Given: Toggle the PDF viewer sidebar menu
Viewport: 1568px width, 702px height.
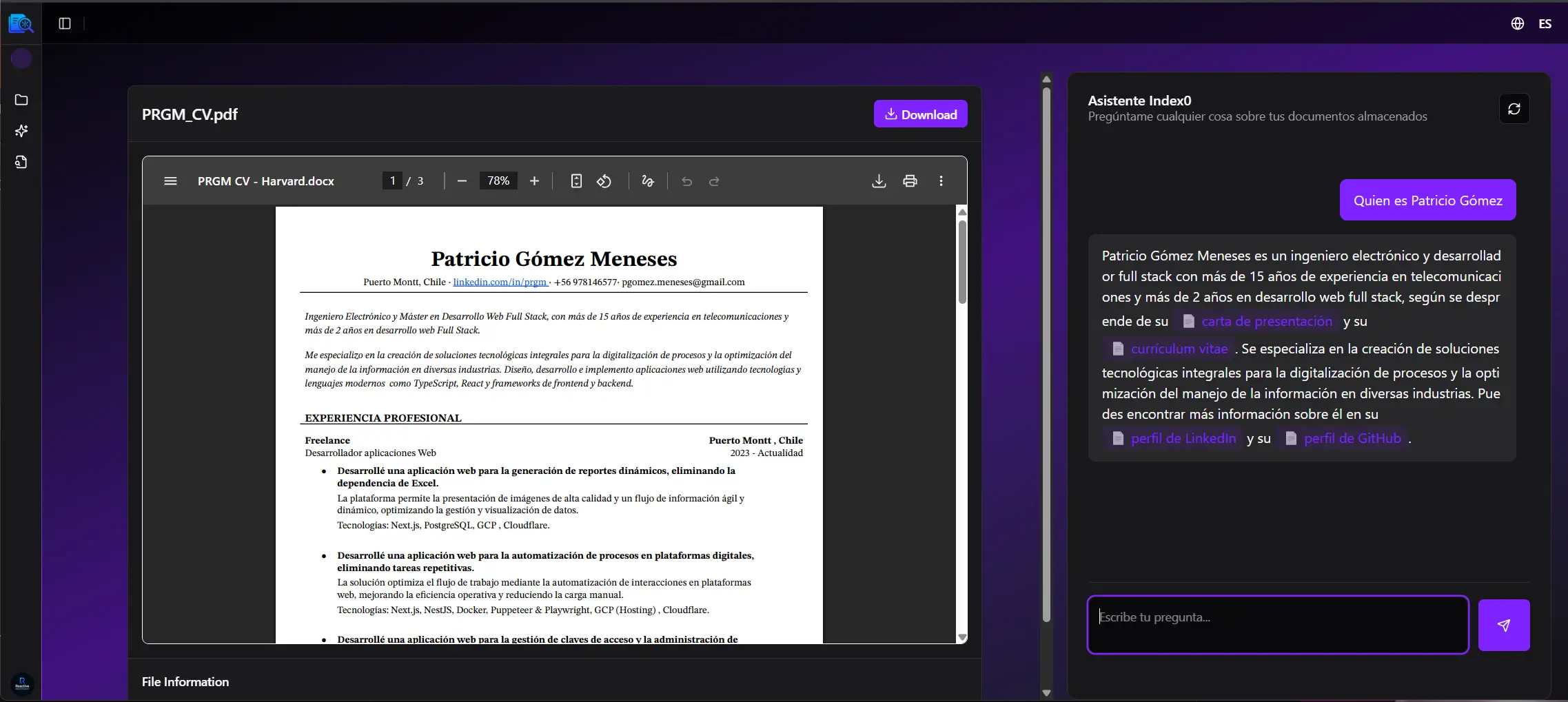Looking at the screenshot, I should click(x=170, y=181).
